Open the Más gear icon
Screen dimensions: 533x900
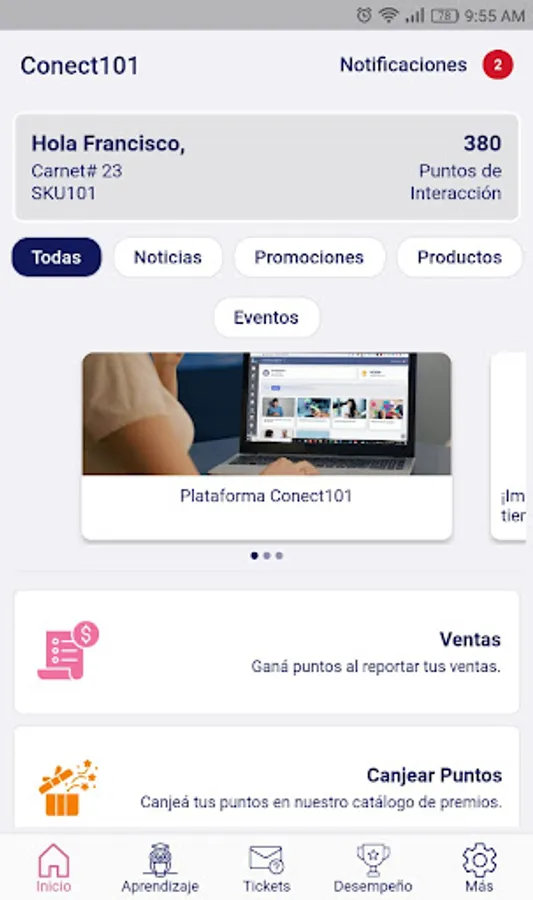click(479, 859)
